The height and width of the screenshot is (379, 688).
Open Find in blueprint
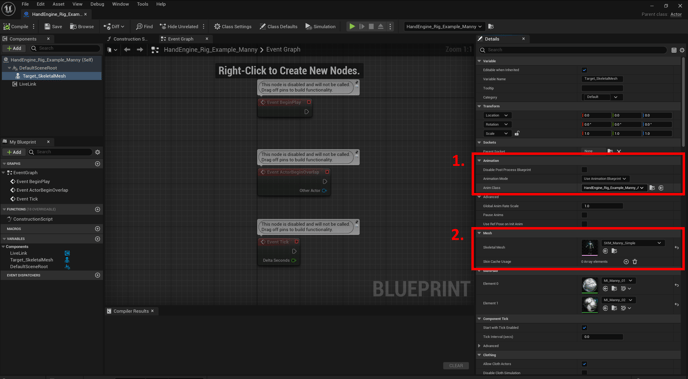pos(144,26)
